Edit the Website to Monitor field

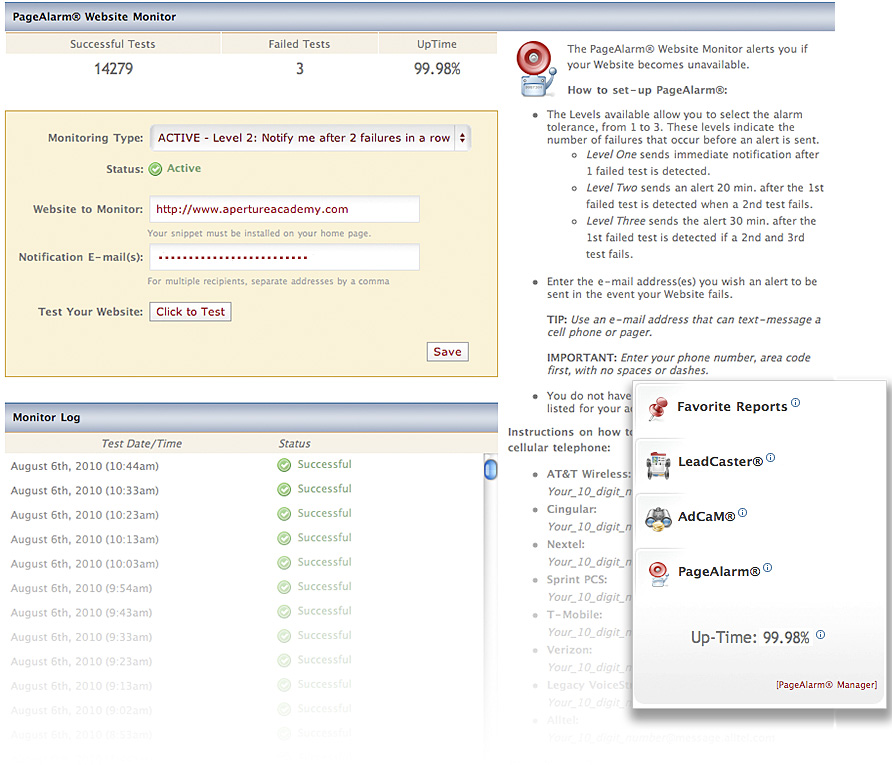coord(284,209)
